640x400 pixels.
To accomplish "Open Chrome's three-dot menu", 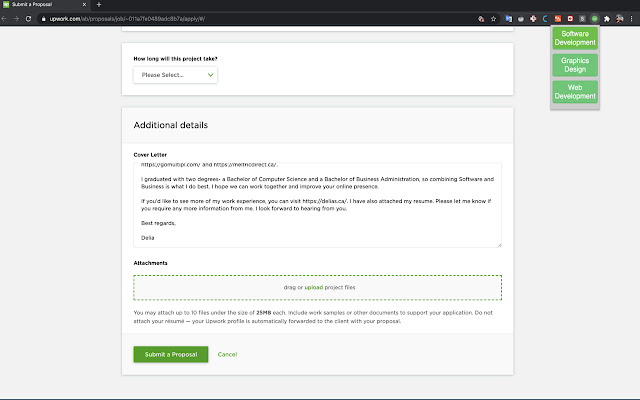I will pyautogui.click(x=631, y=19).
